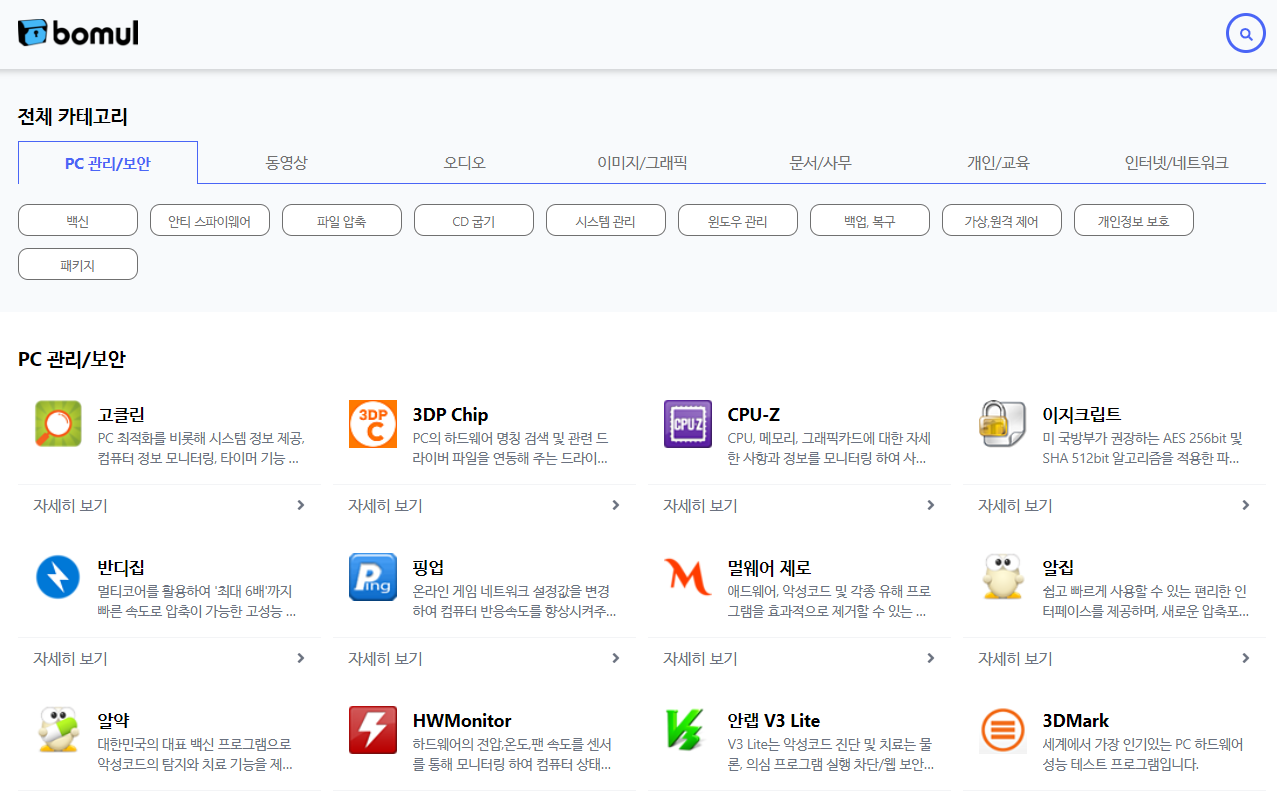Open the 이미지/그래픽 tab
Viewport: 1277px width, 800px height.
click(x=642, y=163)
